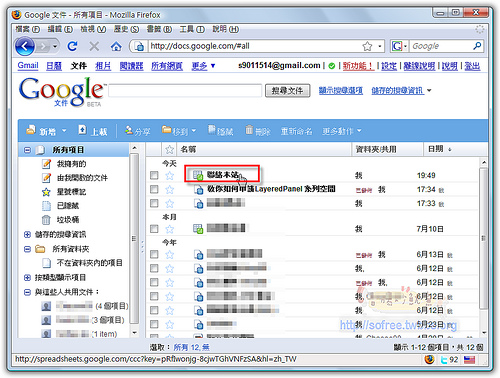This screenshot has width=500, height=378.
Task: Click the 上載 (Upload) toolbar icon
Action: pos(93,131)
